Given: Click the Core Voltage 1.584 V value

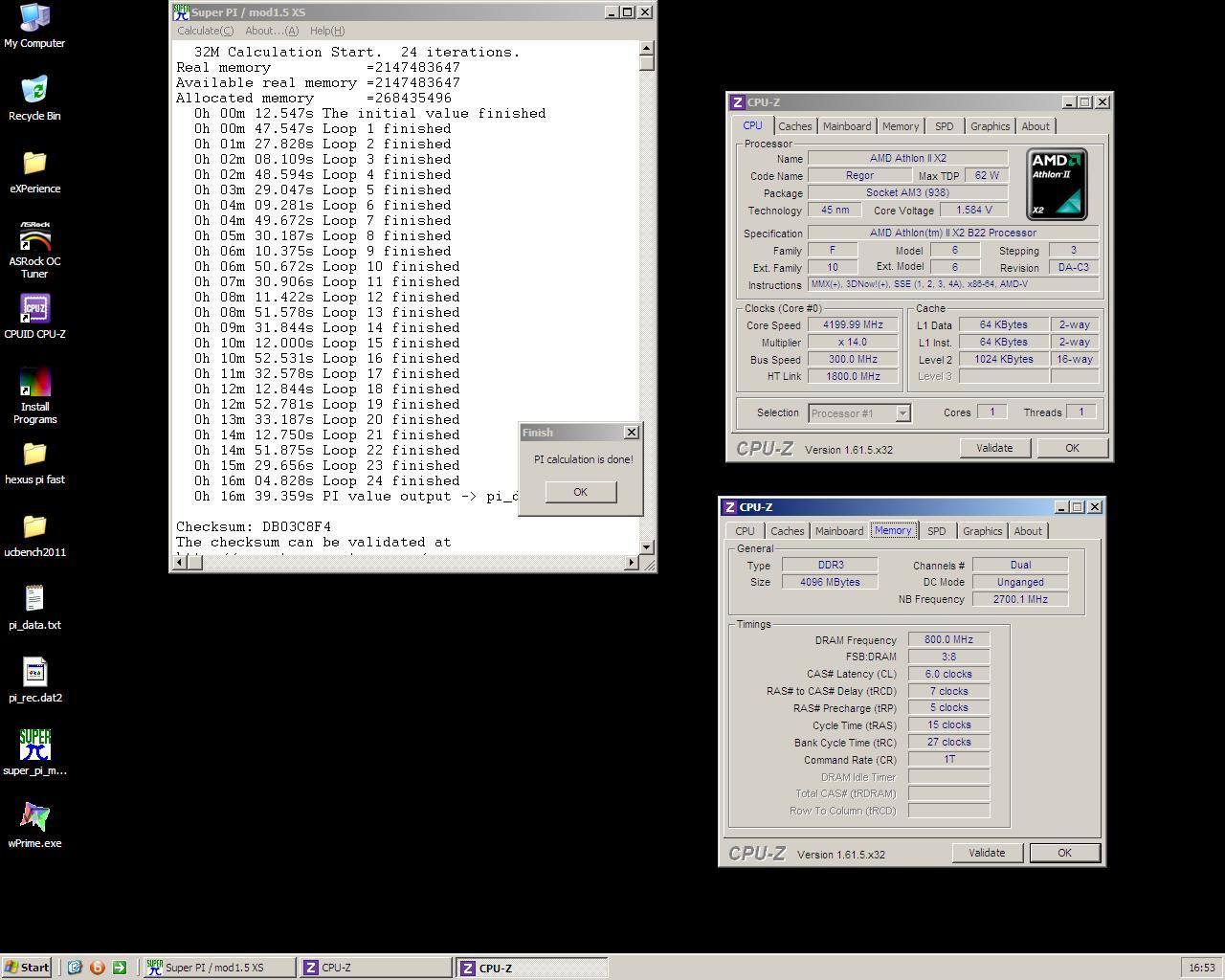Looking at the screenshot, I should [974, 210].
